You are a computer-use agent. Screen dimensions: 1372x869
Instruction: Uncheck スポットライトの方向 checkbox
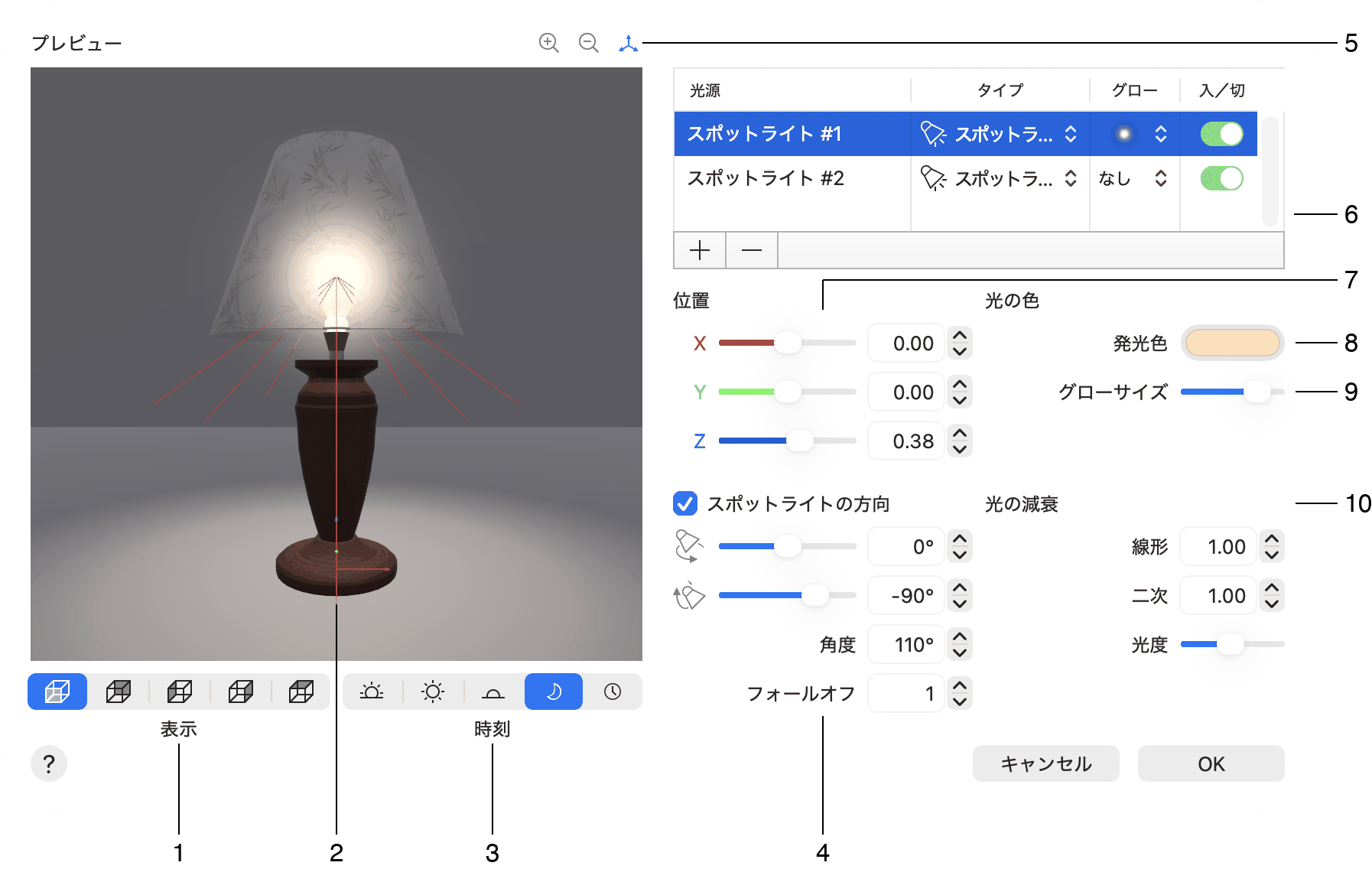[x=685, y=503]
